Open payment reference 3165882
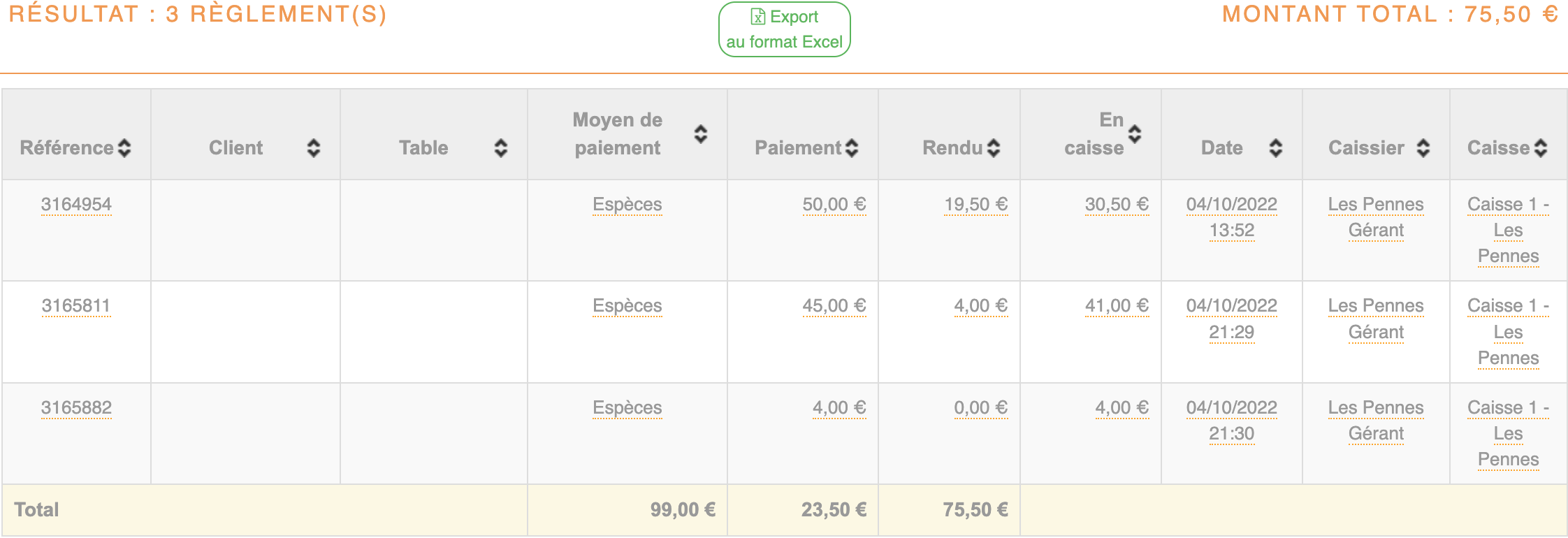Image resolution: width=1568 pixels, height=538 pixels. point(76,408)
